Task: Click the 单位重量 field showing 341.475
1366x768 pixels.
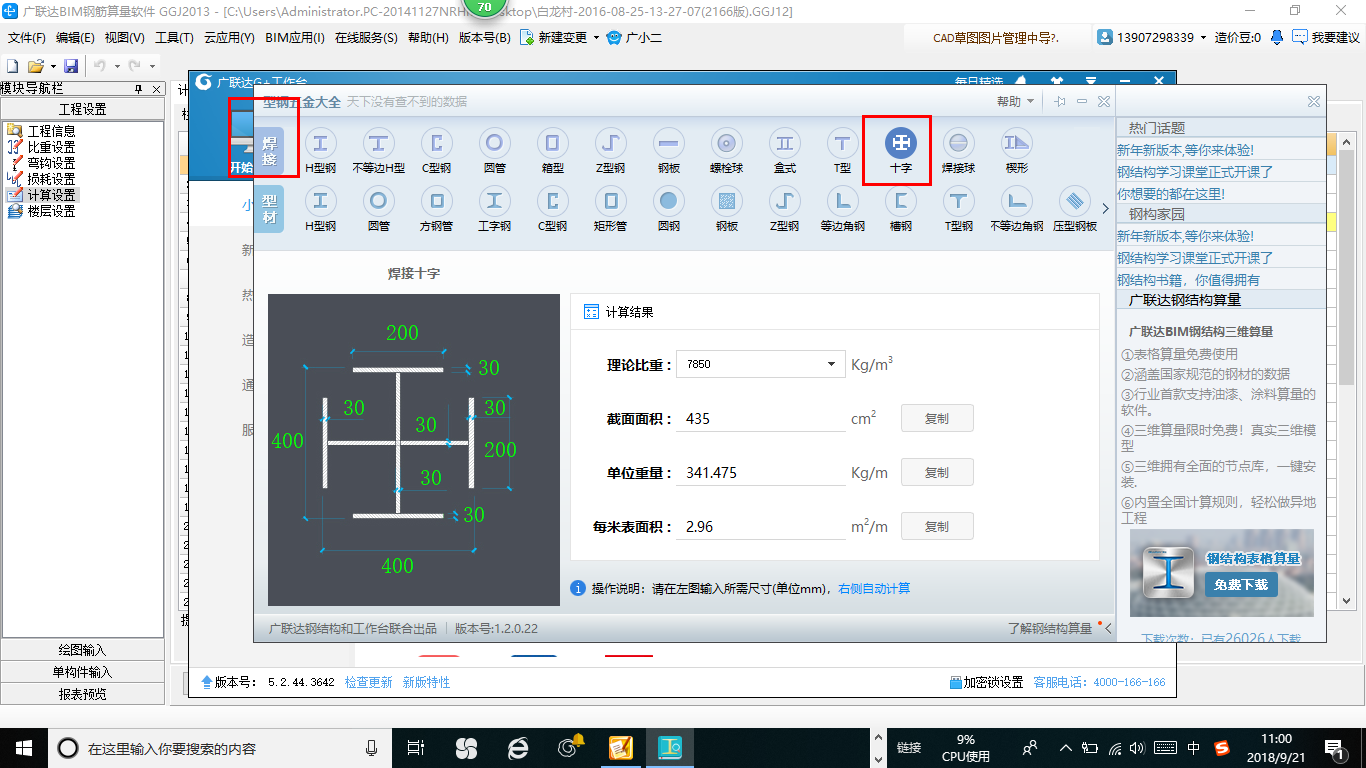Action: pos(762,472)
